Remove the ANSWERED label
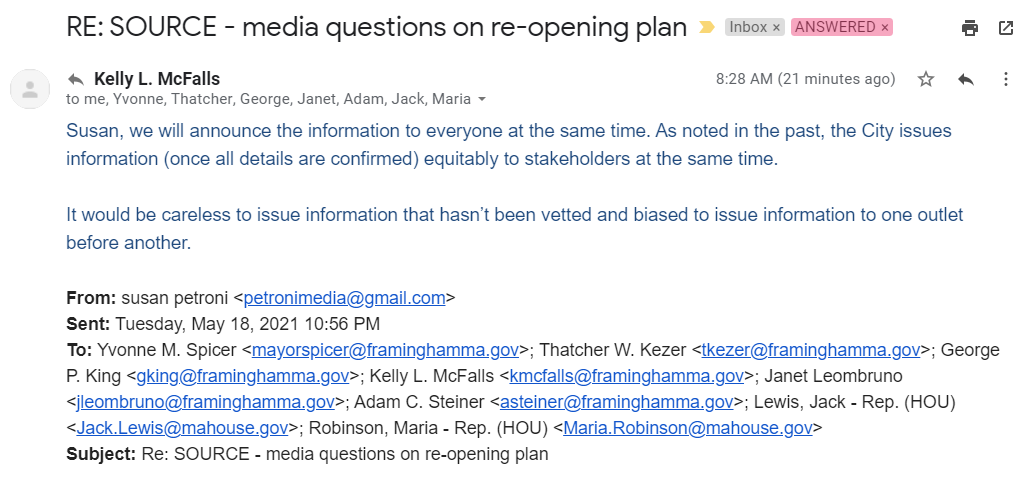This screenshot has height=488, width=1016. (x=885, y=28)
